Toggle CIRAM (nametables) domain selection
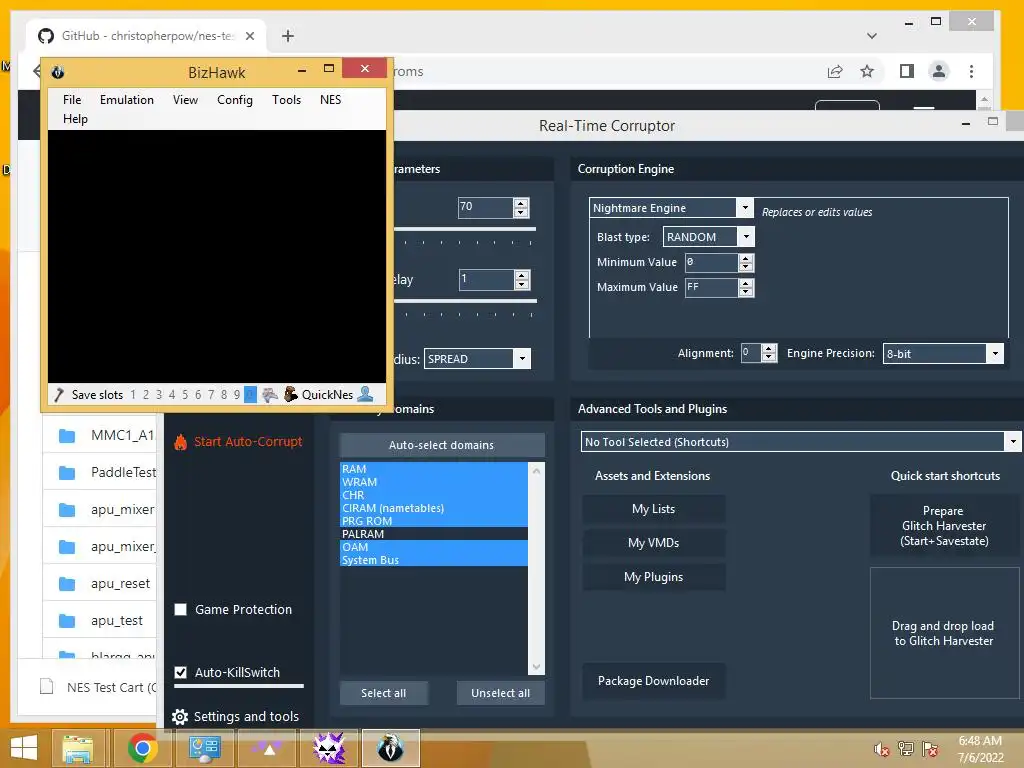The image size is (1024, 768). pos(434,508)
